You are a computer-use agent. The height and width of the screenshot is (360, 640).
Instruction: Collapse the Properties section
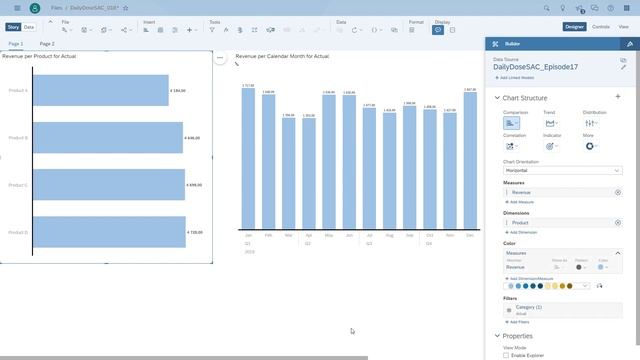tap(497, 336)
